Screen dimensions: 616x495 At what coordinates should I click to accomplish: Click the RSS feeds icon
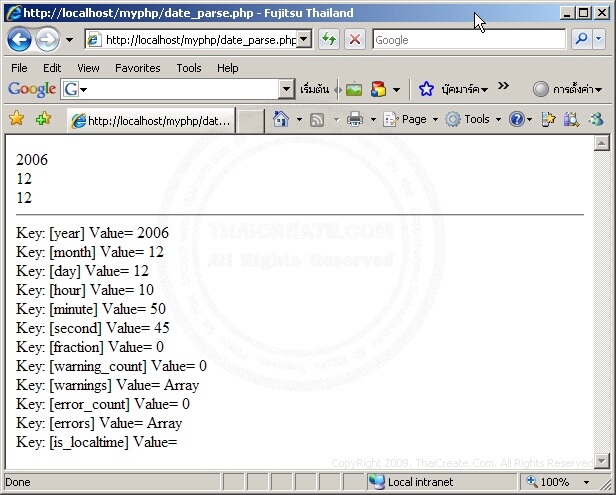pyautogui.click(x=317, y=119)
